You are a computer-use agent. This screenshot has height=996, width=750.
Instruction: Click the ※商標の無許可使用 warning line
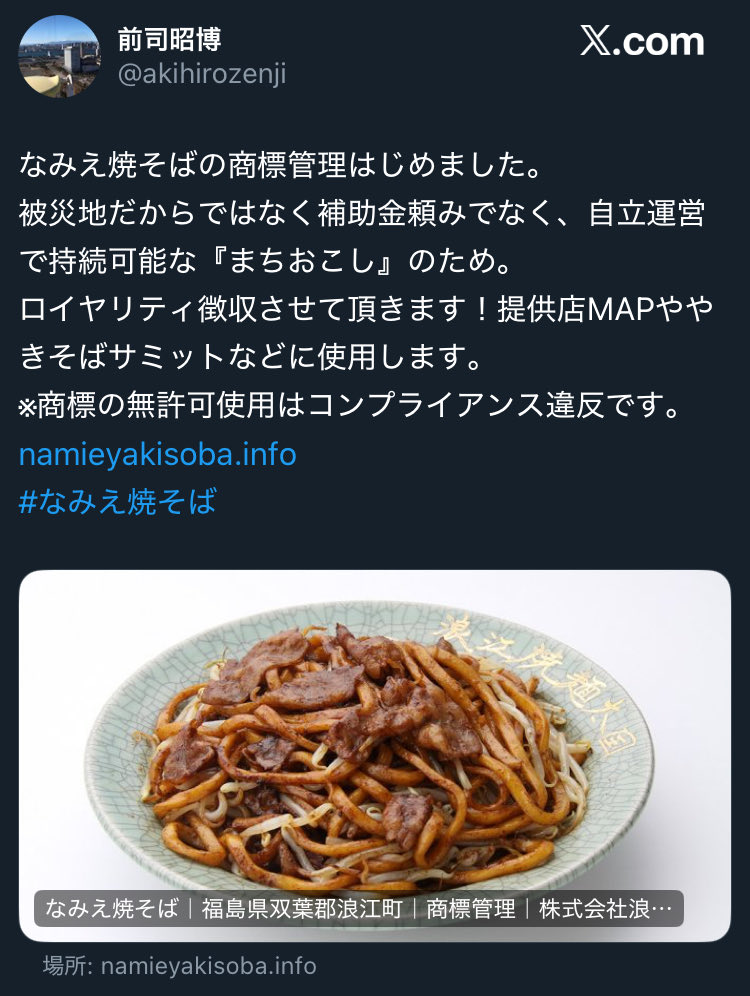tap(349, 405)
